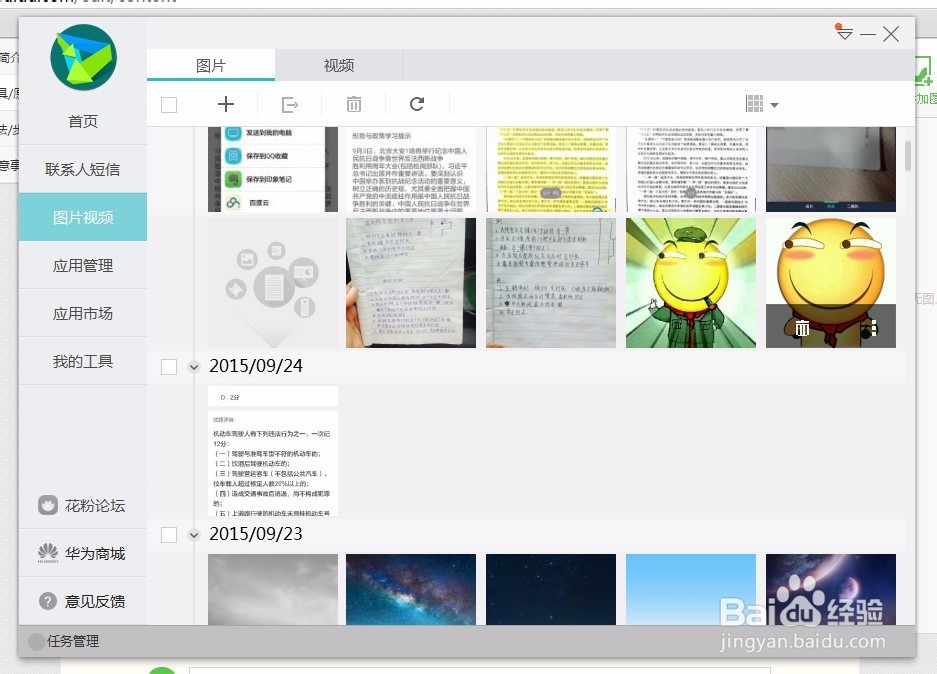Click the Huawei logo beside 华为商城
The width and height of the screenshot is (937, 674).
[48, 553]
